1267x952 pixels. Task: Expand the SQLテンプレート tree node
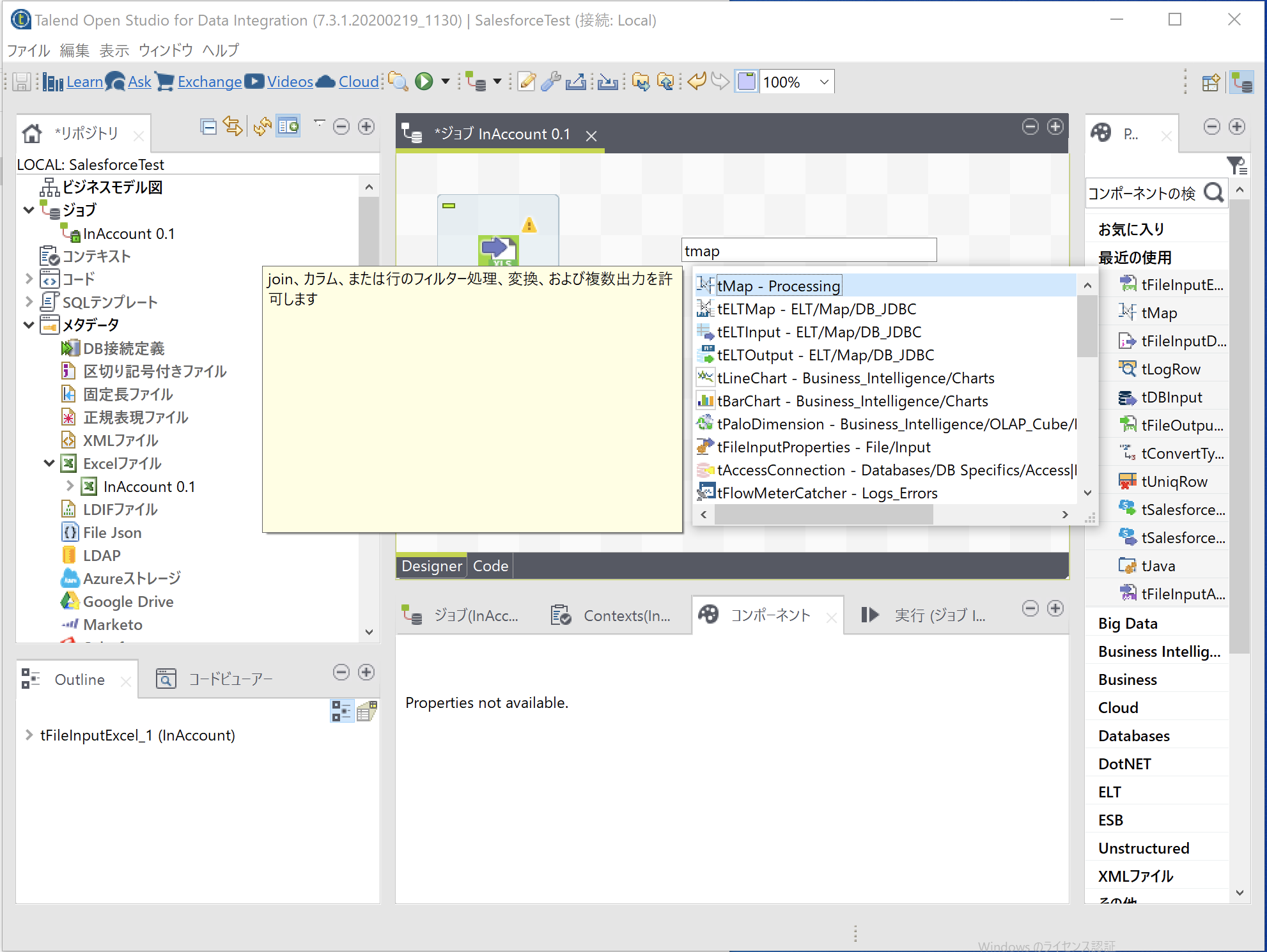28,302
